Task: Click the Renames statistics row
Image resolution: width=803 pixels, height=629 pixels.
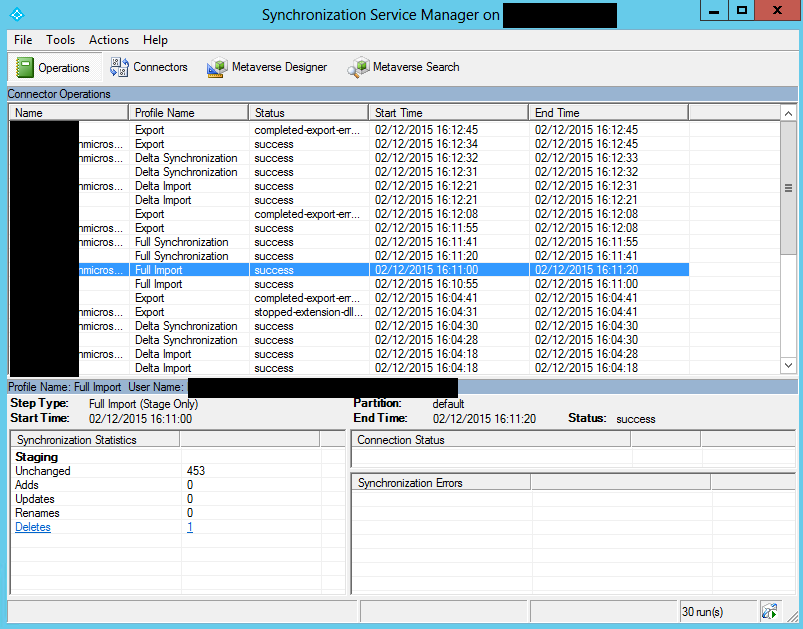Action: tap(178, 513)
